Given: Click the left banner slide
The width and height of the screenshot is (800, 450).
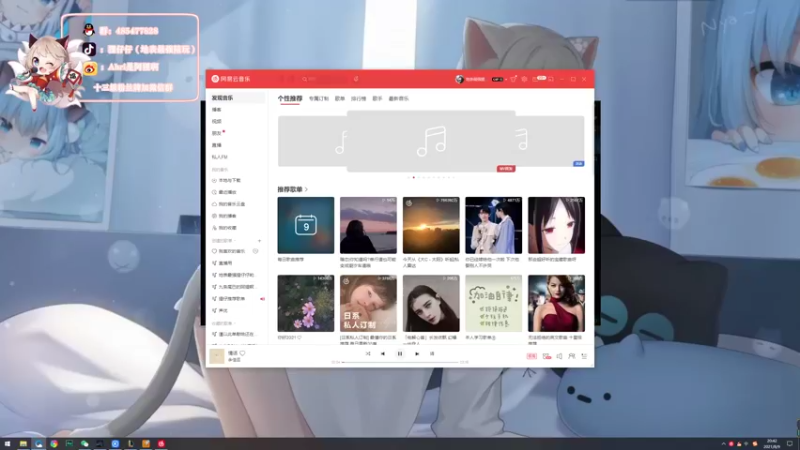Looking at the screenshot, I should [312, 141].
